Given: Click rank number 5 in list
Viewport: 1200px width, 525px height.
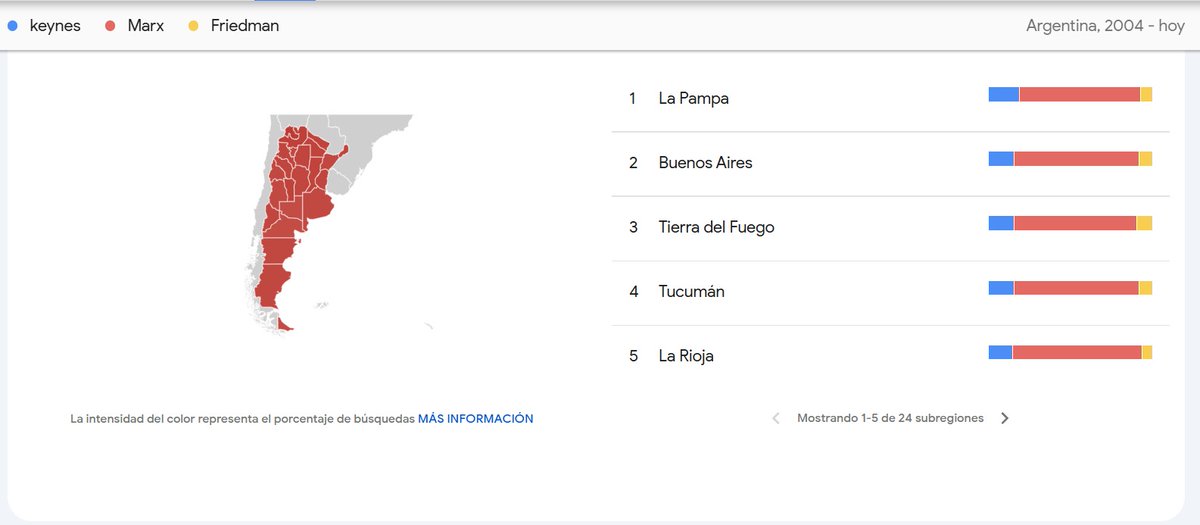Looking at the screenshot, I should [633, 356].
